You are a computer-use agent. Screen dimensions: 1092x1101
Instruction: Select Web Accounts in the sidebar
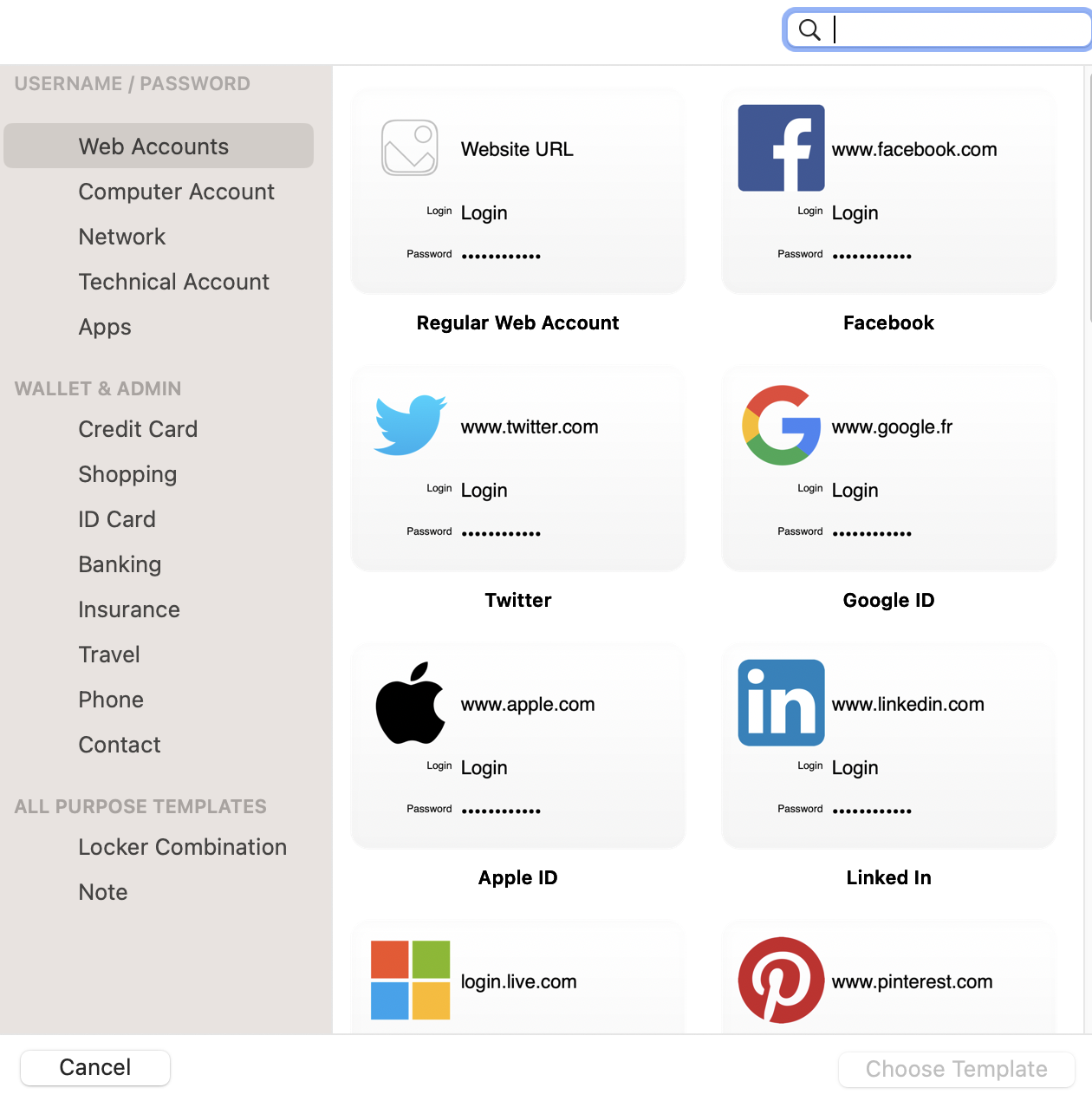coord(159,146)
